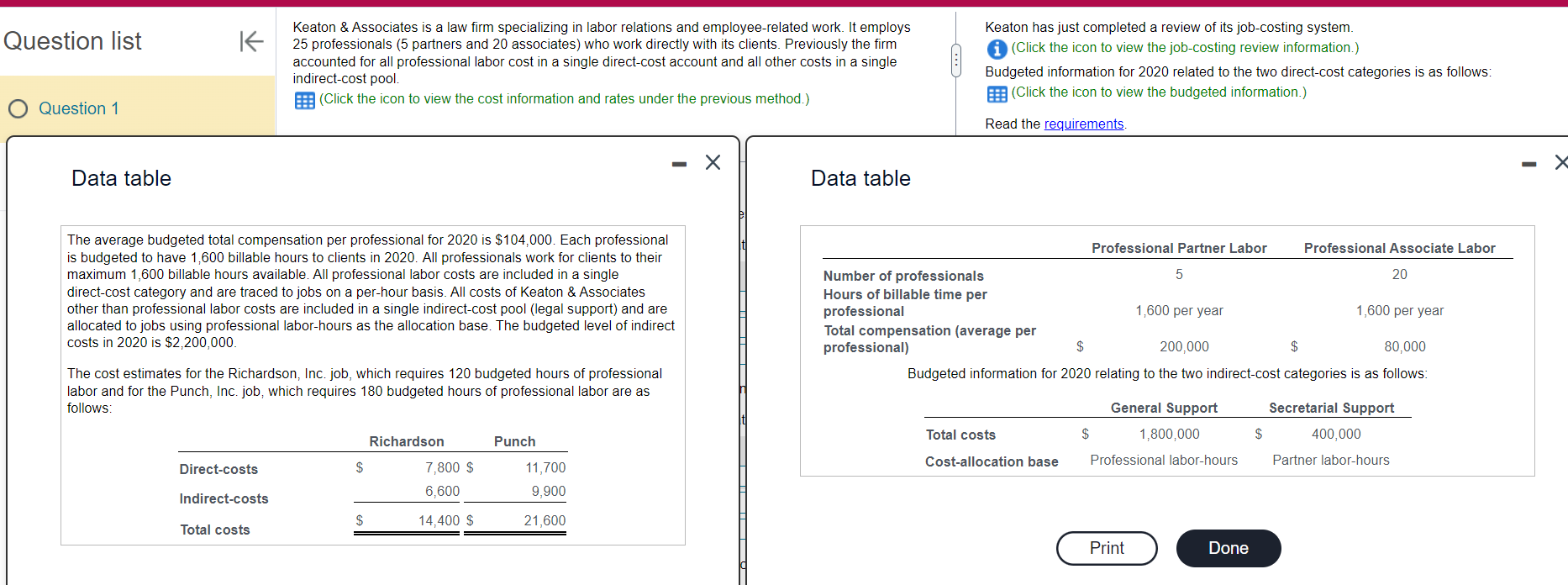
Task: Click Professional Associate Labor column header
Action: tap(1399, 248)
